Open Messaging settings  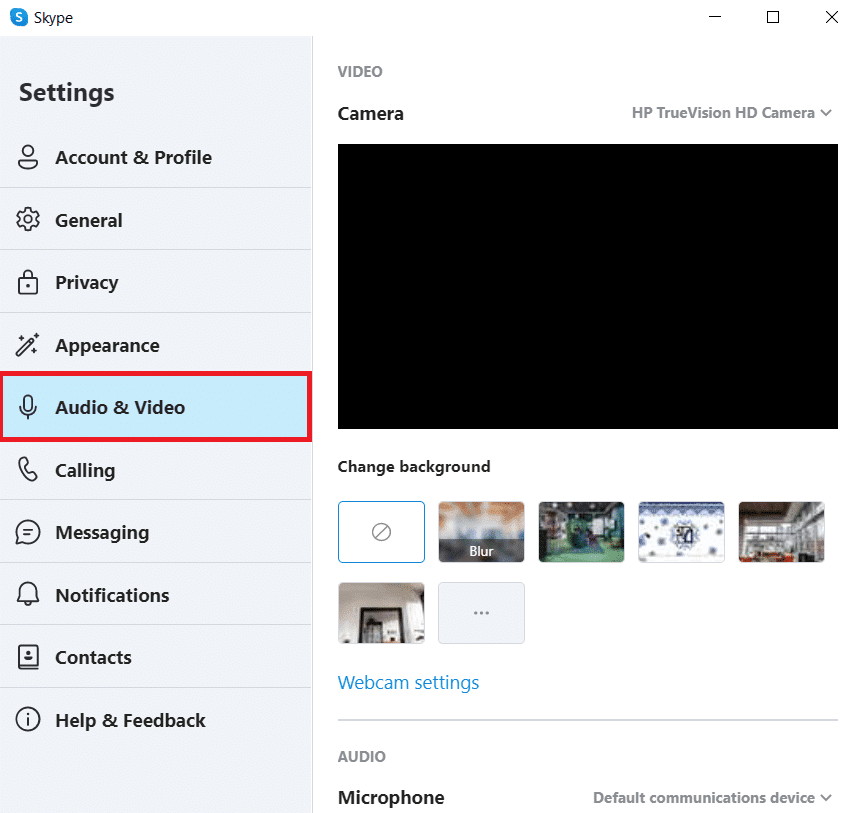tap(156, 532)
